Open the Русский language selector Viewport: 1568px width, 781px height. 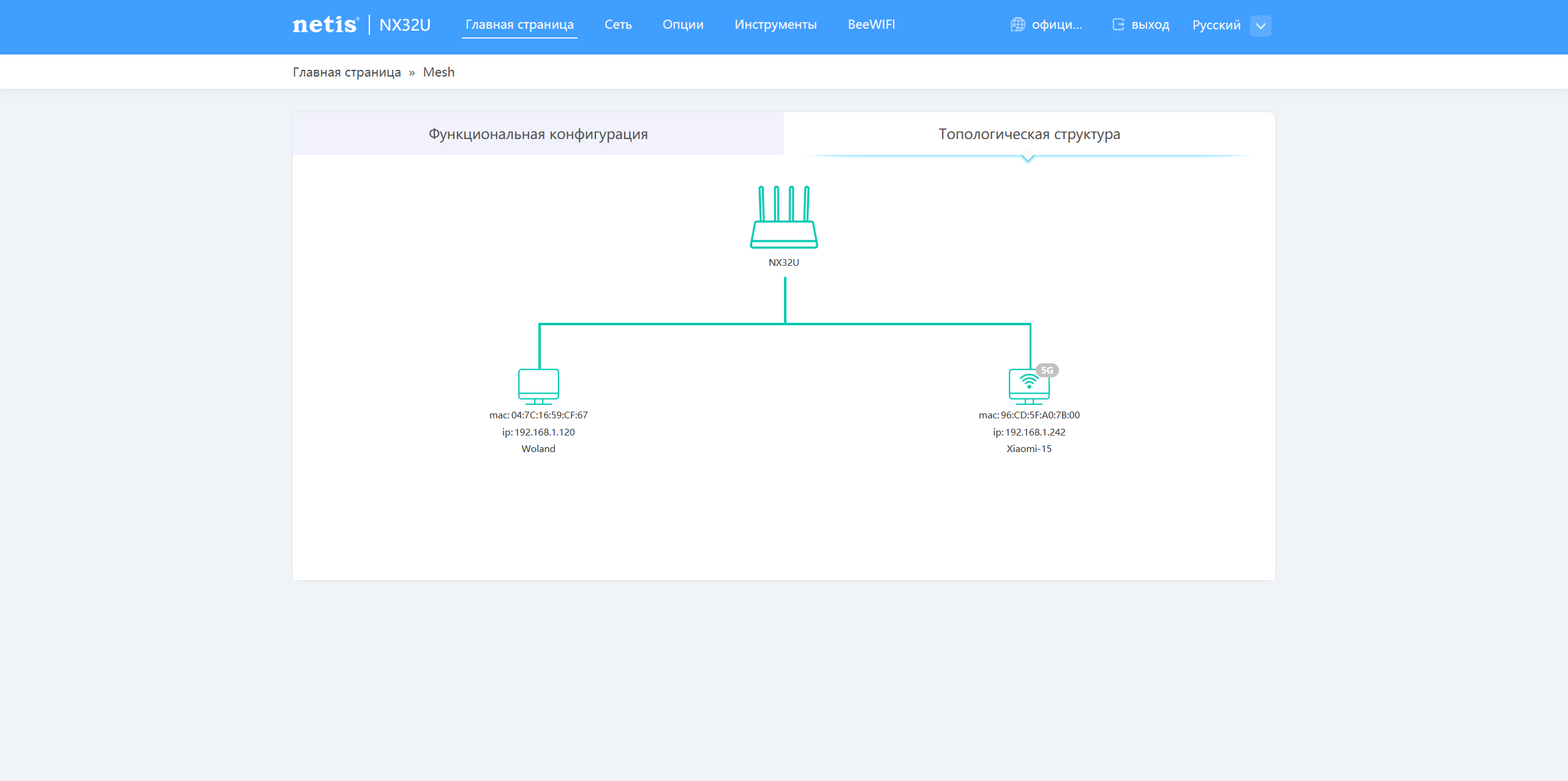coord(1216,25)
